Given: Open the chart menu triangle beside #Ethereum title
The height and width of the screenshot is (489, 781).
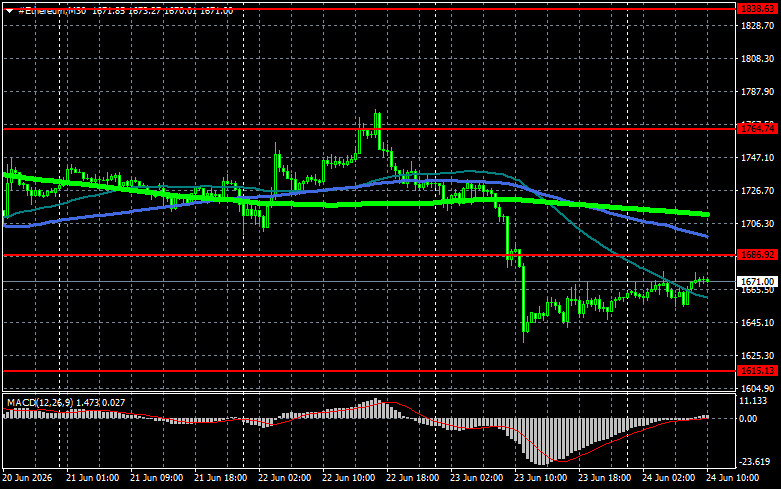Looking at the screenshot, I should [x=9, y=11].
